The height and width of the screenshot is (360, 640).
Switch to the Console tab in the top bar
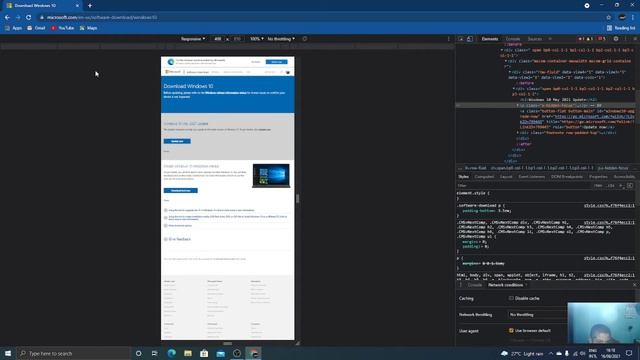coord(513,39)
